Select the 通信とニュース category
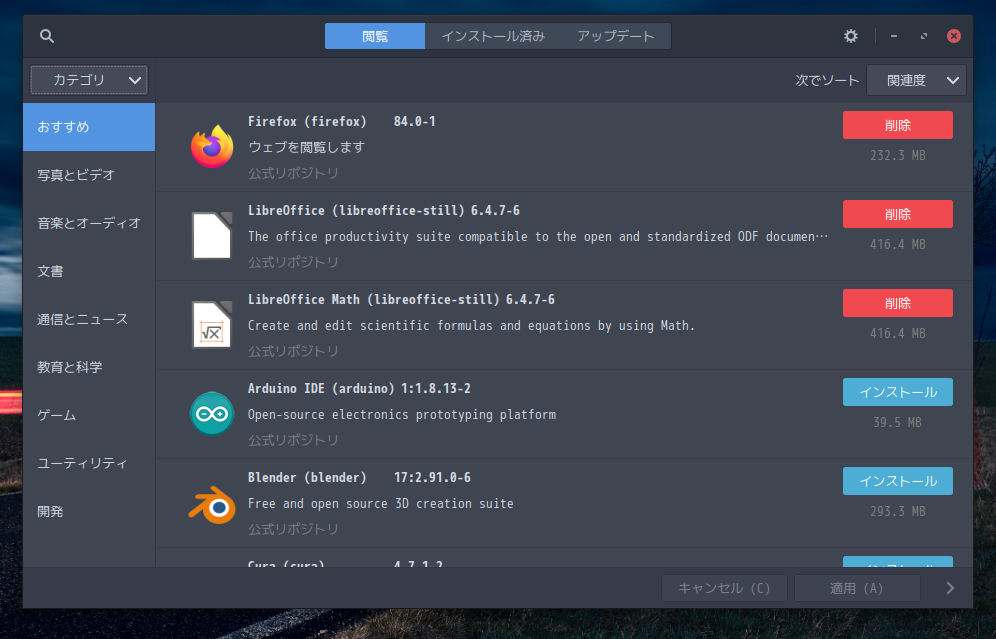The height and width of the screenshot is (639, 996). [89, 319]
